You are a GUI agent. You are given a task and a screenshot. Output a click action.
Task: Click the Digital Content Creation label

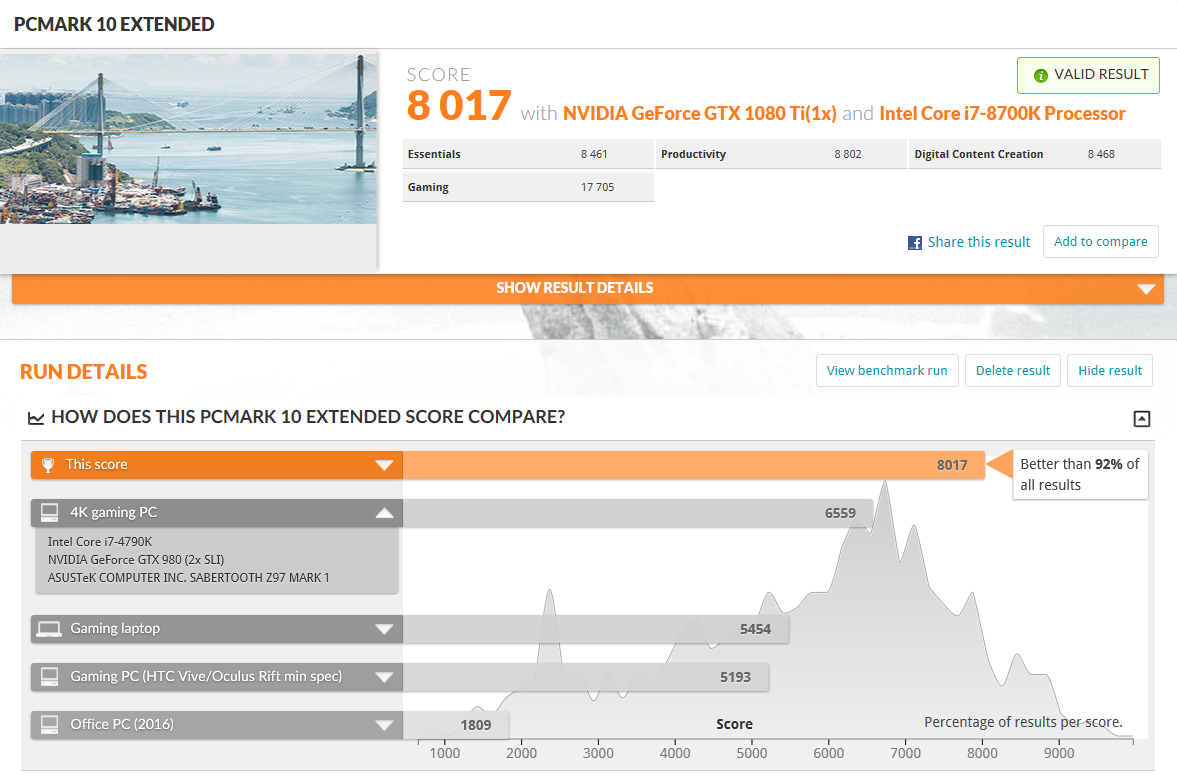click(979, 154)
